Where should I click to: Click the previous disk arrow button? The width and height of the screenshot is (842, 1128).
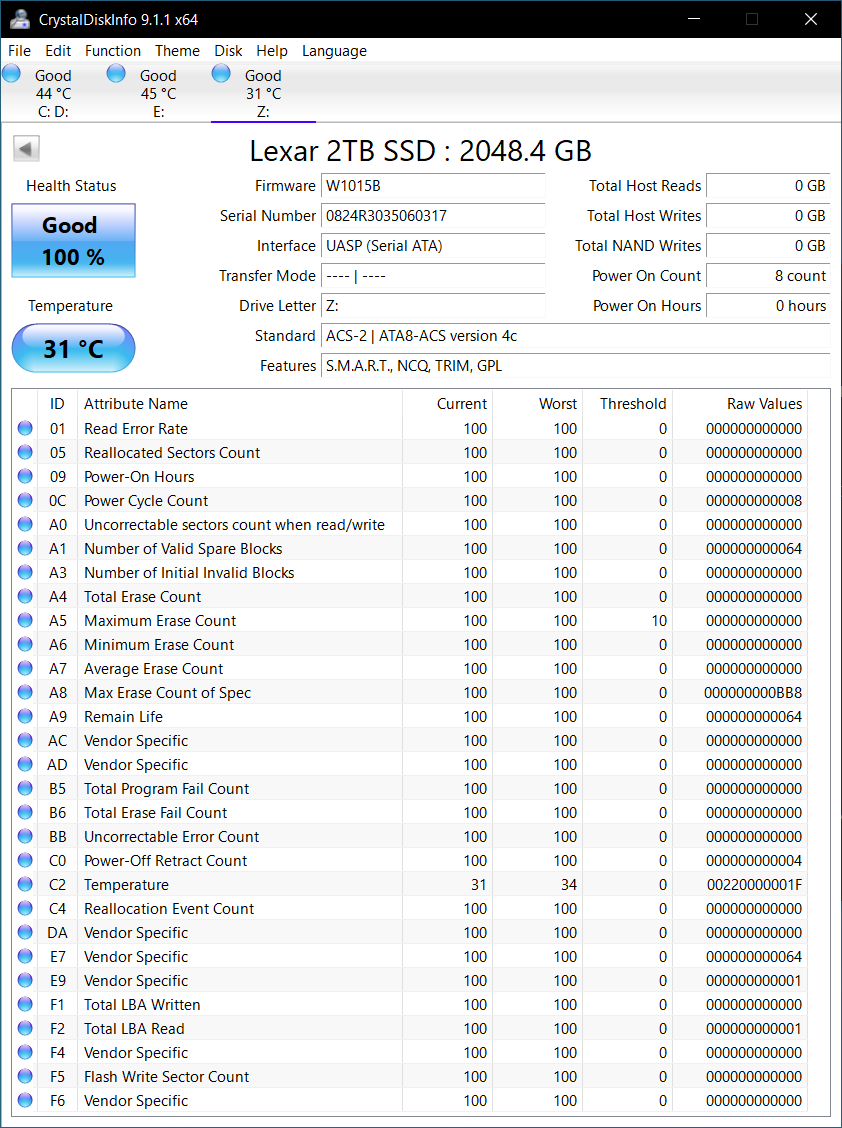pos(26,149)
